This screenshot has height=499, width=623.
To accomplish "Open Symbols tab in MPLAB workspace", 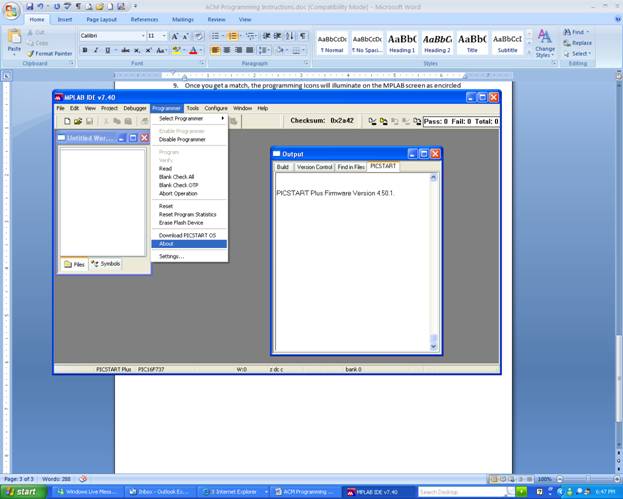I will click(105, 264).
